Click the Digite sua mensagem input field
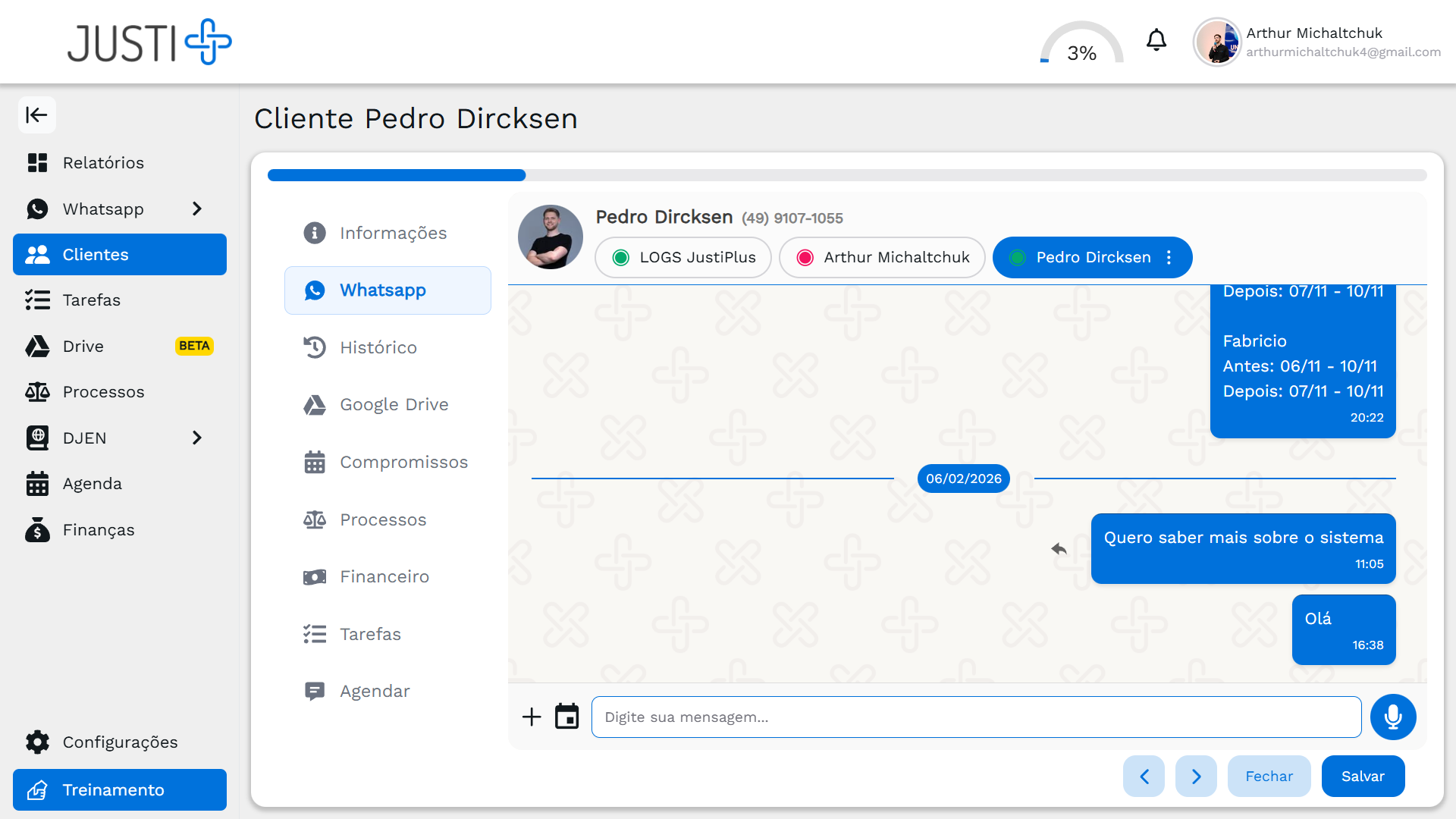The image size is (1456, 819). pos(976,717)
